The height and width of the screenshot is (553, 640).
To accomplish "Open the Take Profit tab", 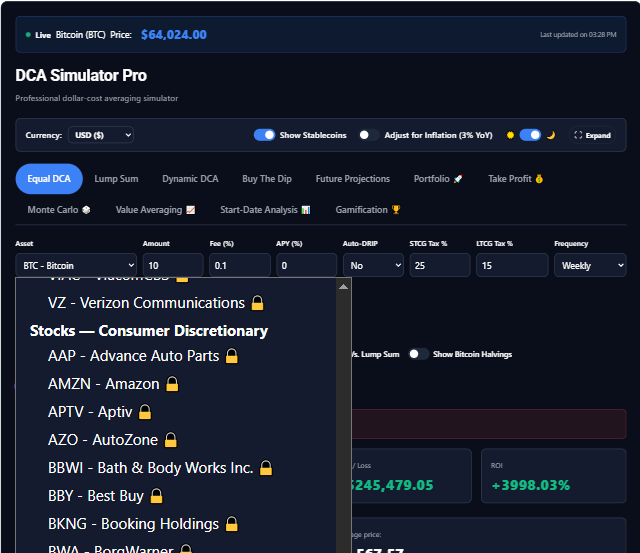I will pyautogui.click(x=516, y=179).
